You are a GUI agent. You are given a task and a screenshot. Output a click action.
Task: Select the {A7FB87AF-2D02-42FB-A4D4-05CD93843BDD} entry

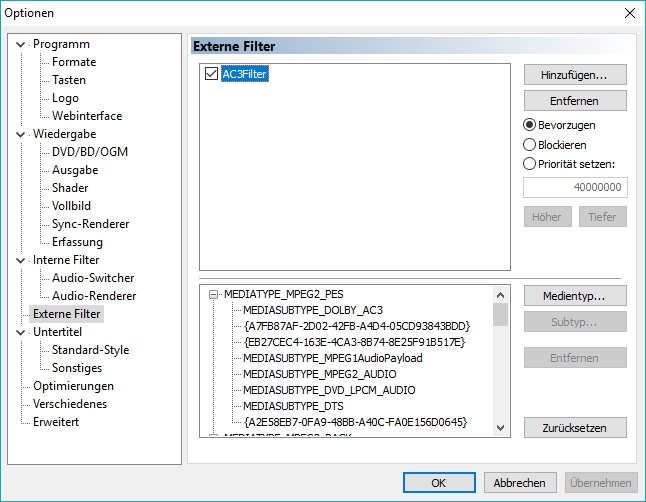pyautogui.click(x=356, y=326)
